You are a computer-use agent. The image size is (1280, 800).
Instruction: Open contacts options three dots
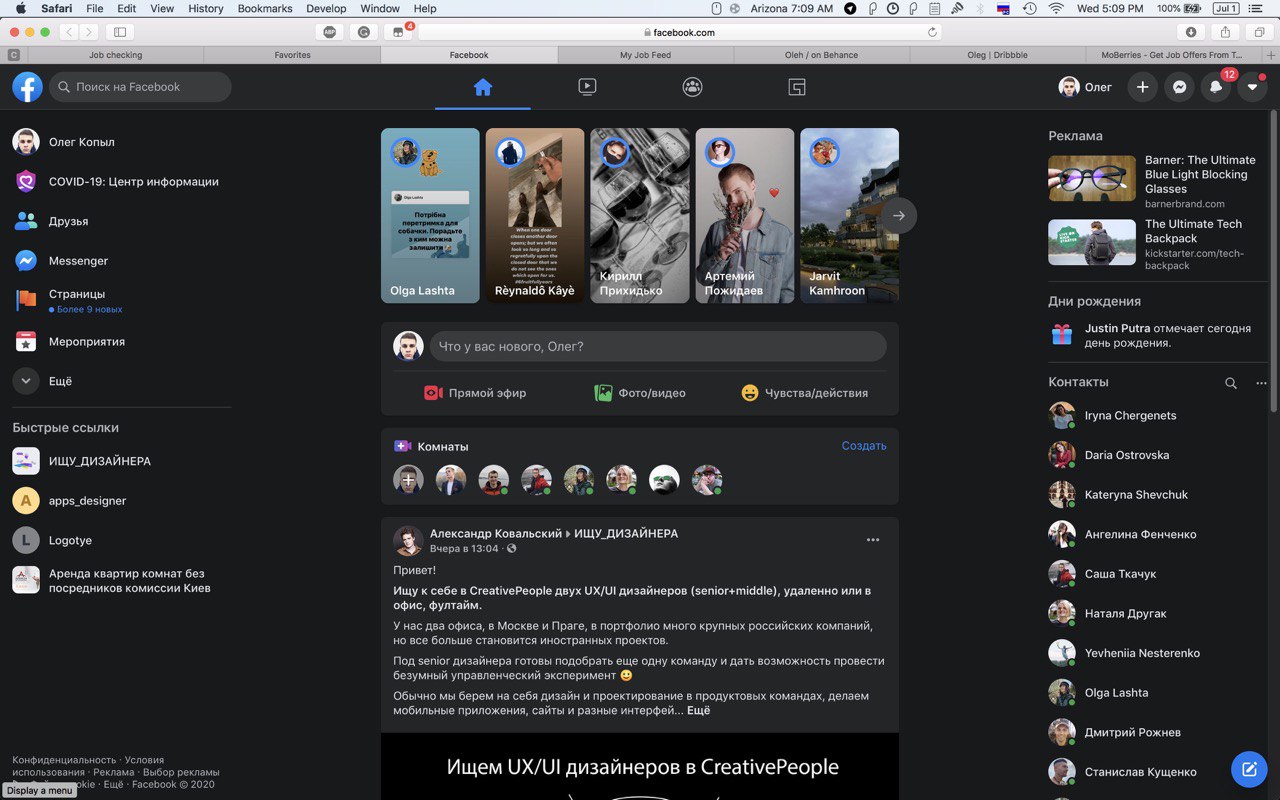(x=1261, y=383)
